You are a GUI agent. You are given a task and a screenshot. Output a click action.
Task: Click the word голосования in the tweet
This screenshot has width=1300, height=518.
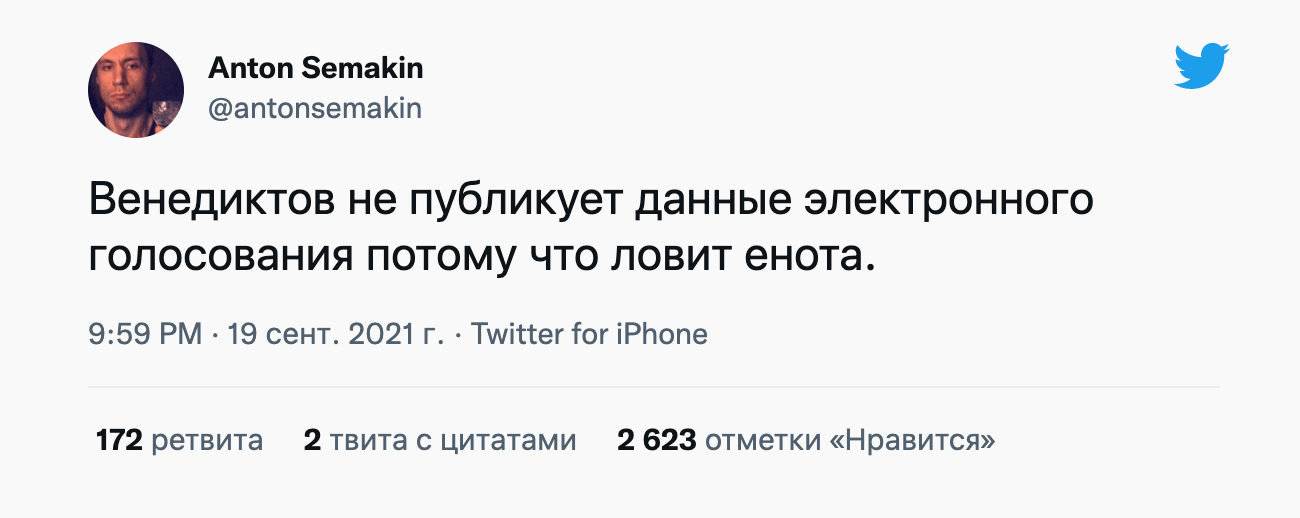click(219, 256)
